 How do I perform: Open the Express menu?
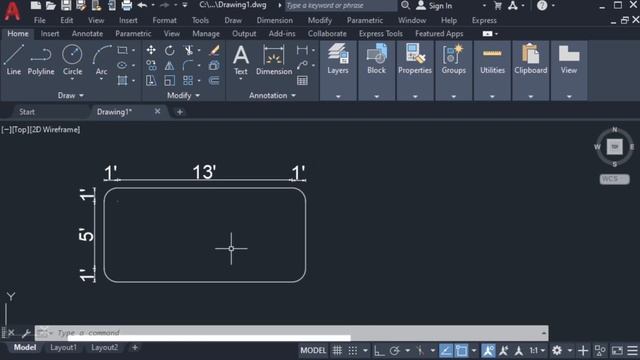point(484,20)
